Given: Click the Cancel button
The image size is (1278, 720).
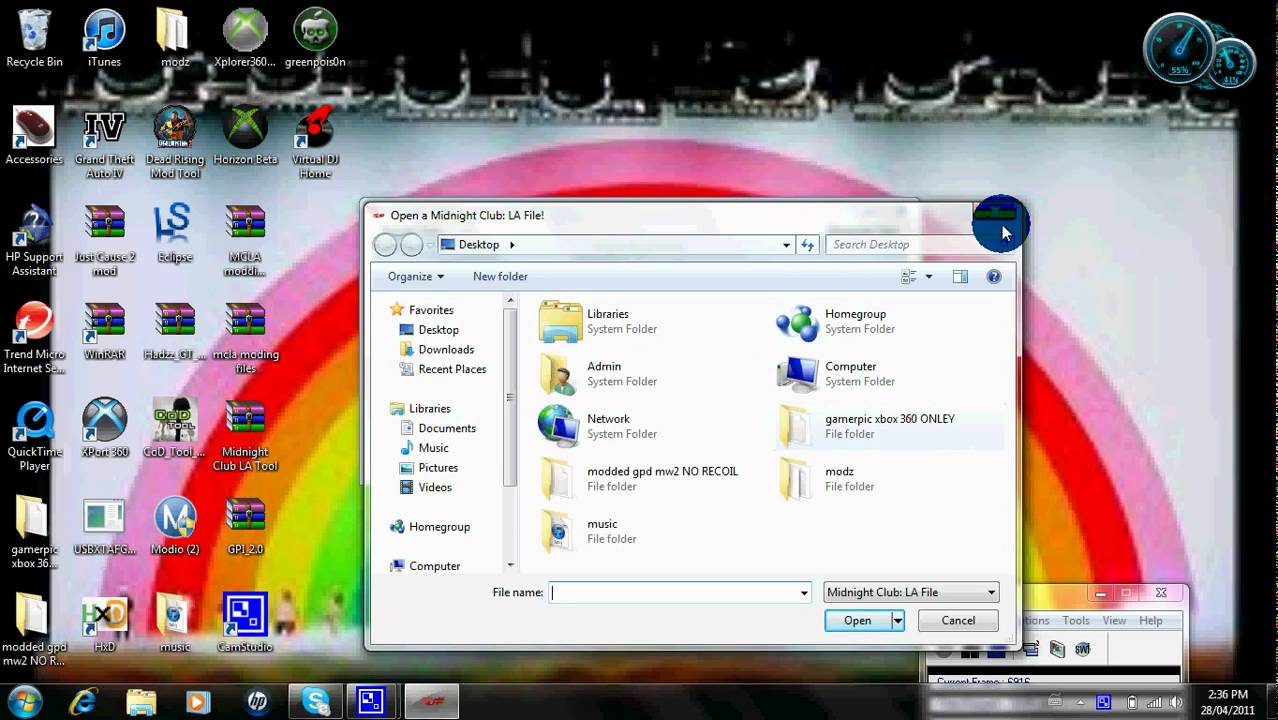Looking at the screenshot, I should coord(958,621).
